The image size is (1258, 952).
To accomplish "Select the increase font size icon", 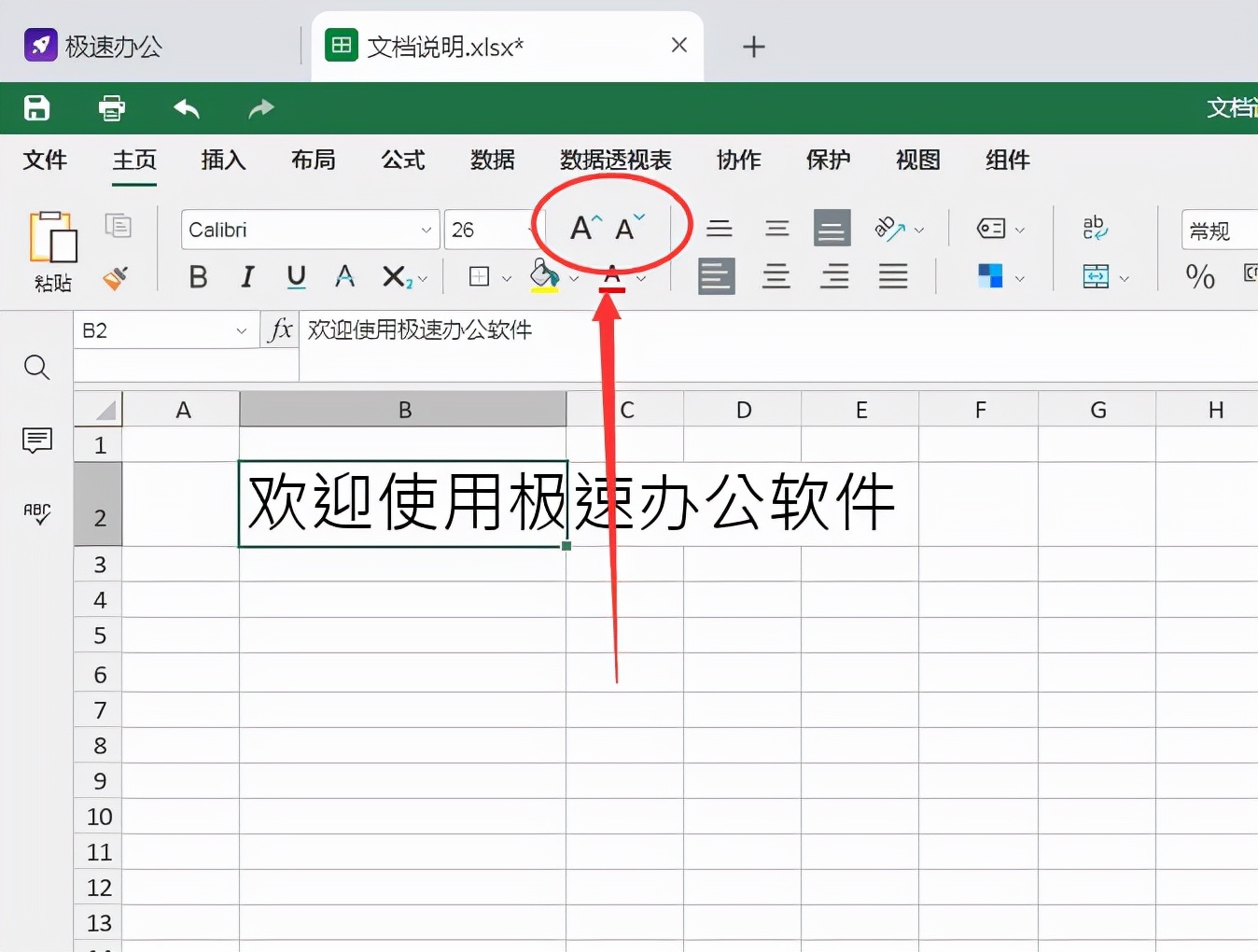I will [x=580, y=226].
